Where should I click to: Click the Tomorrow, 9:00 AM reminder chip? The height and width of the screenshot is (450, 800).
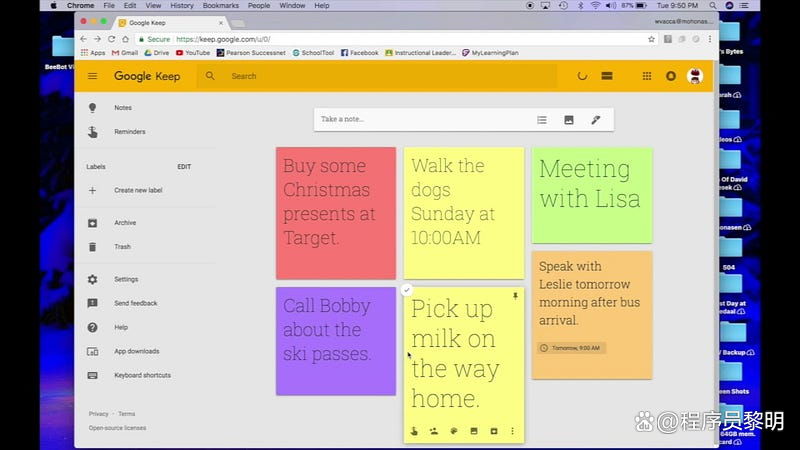pyautogui.click(x=571, y=348)
